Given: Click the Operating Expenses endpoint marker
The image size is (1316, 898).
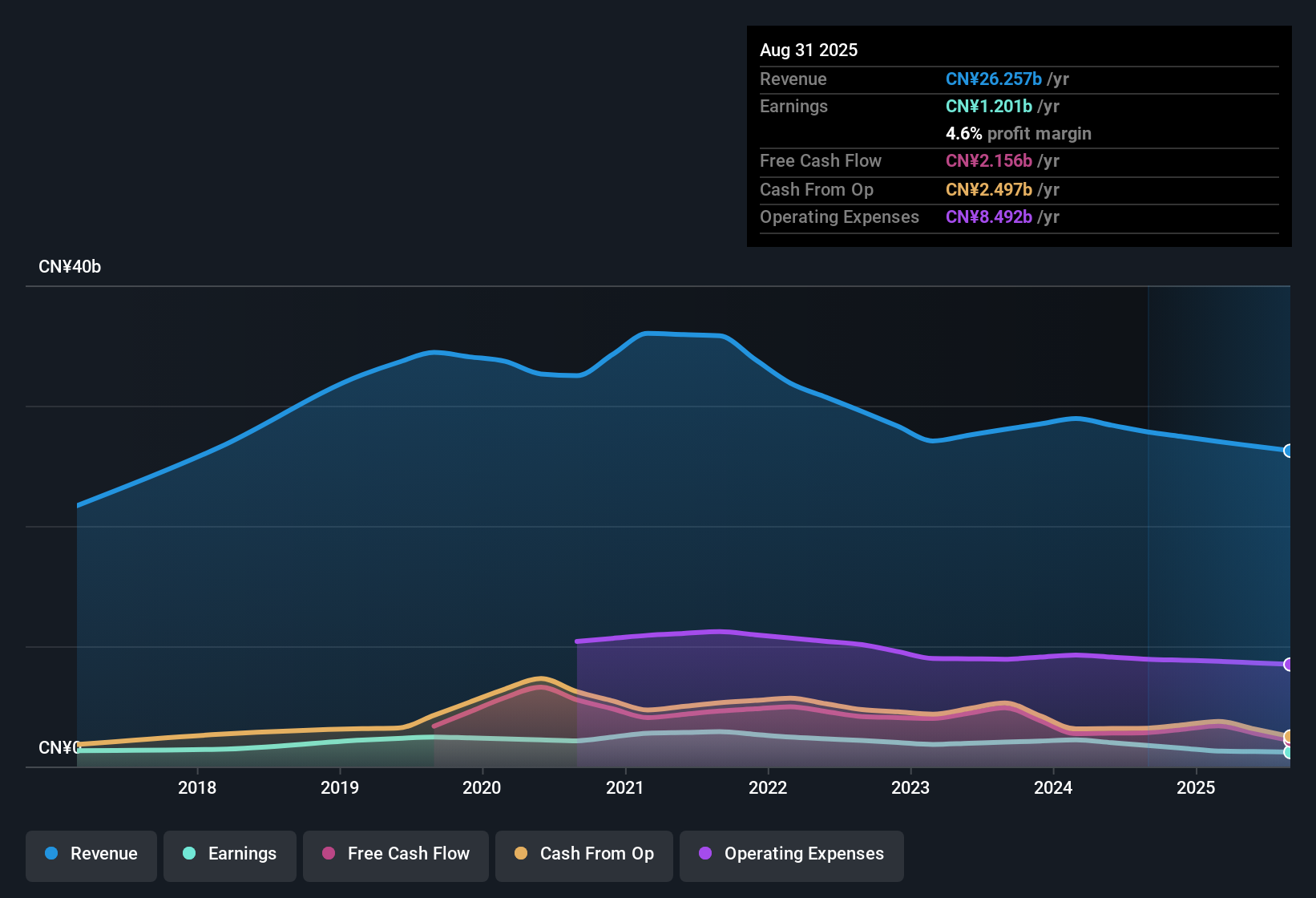Looking at the screenshot, I should pyautogui.click(x=1289, y=664).
